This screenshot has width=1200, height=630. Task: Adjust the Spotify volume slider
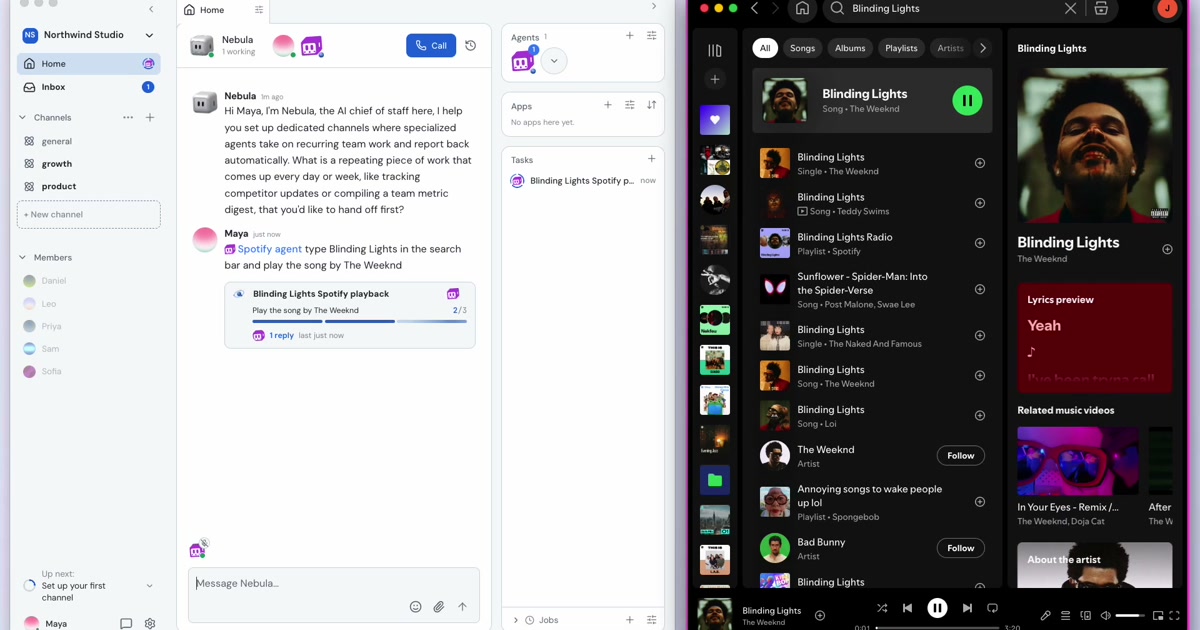pos(1130,616)
